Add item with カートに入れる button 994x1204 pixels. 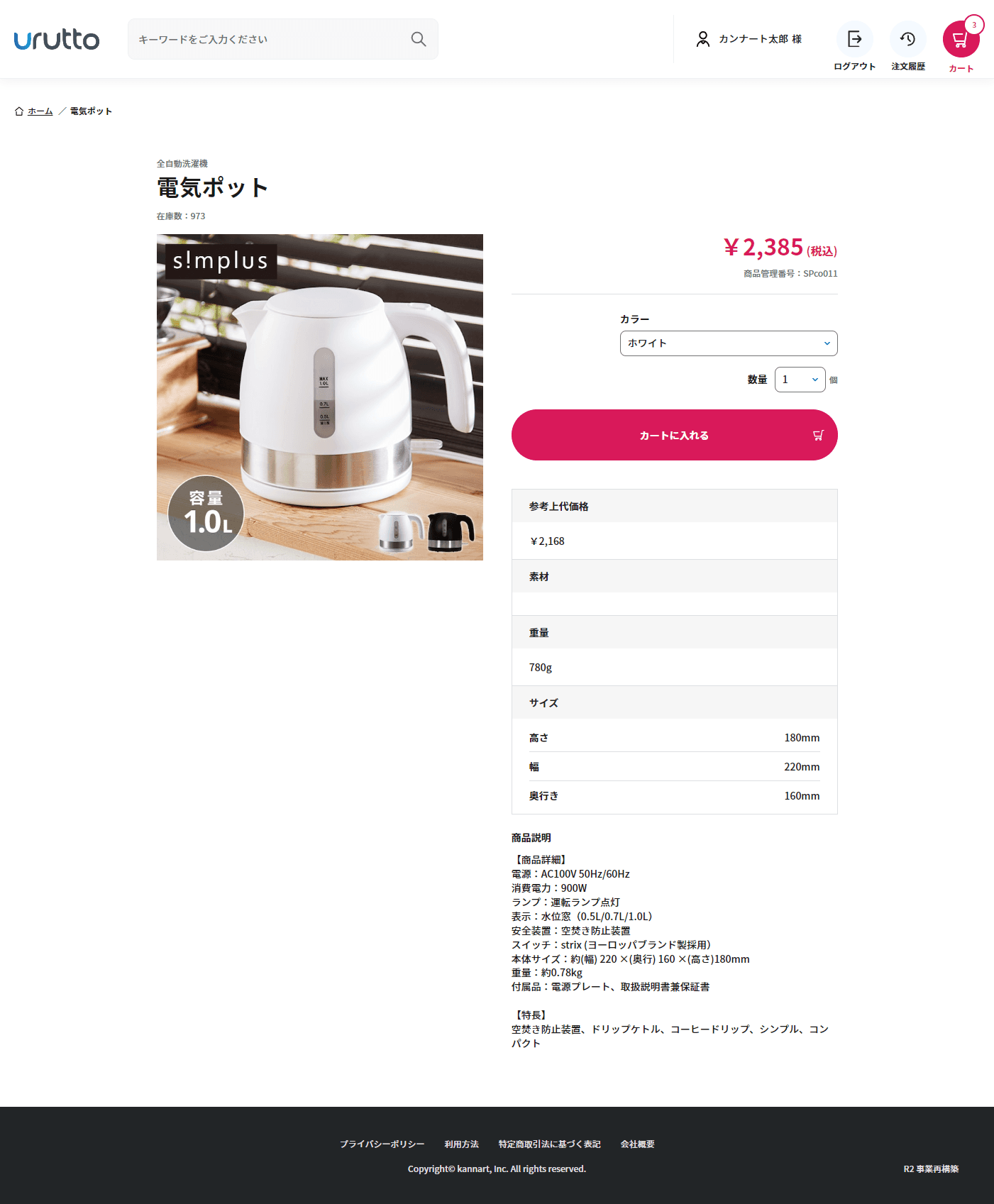674,435
